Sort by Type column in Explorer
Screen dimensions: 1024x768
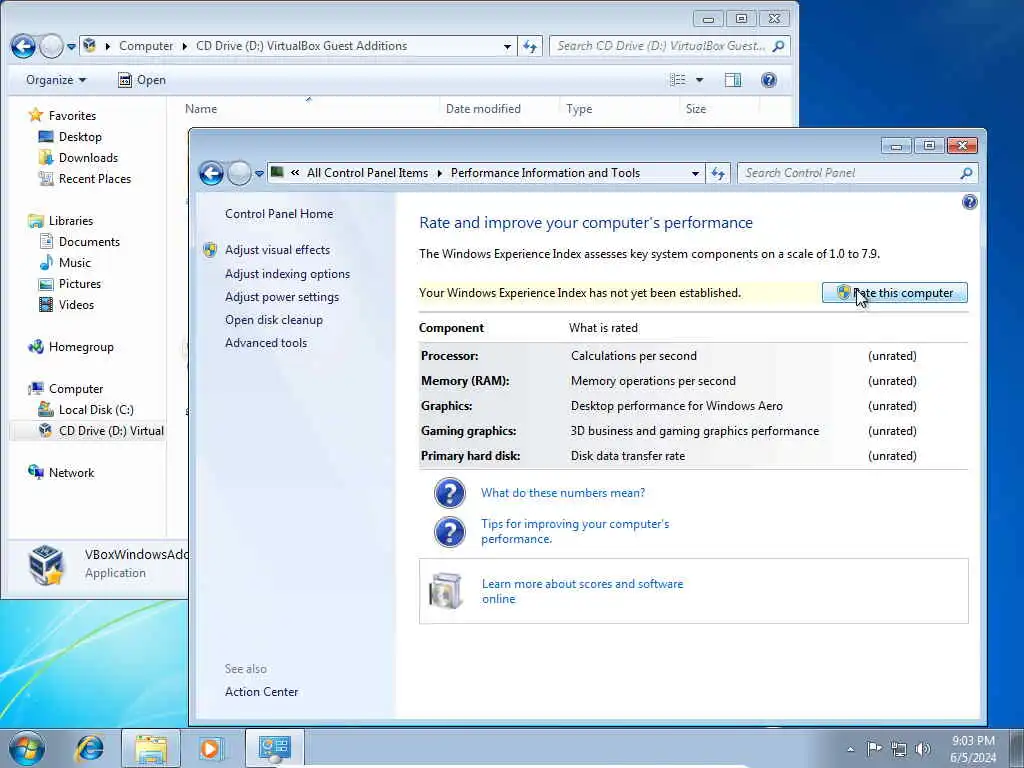click(x=579, y=108)
